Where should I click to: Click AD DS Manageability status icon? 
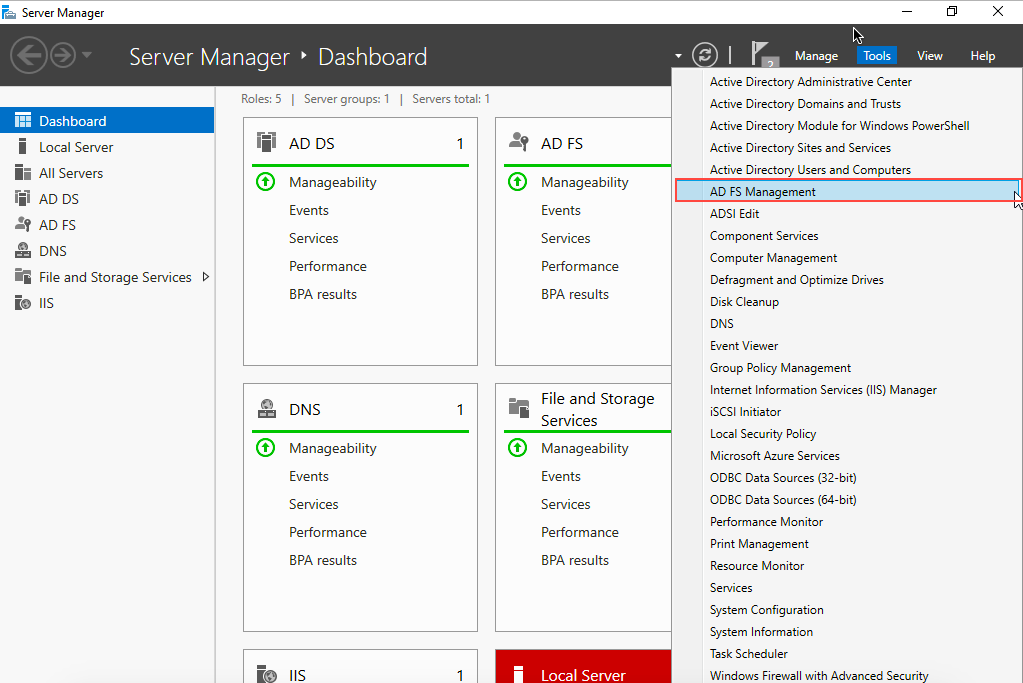[266, 181]
